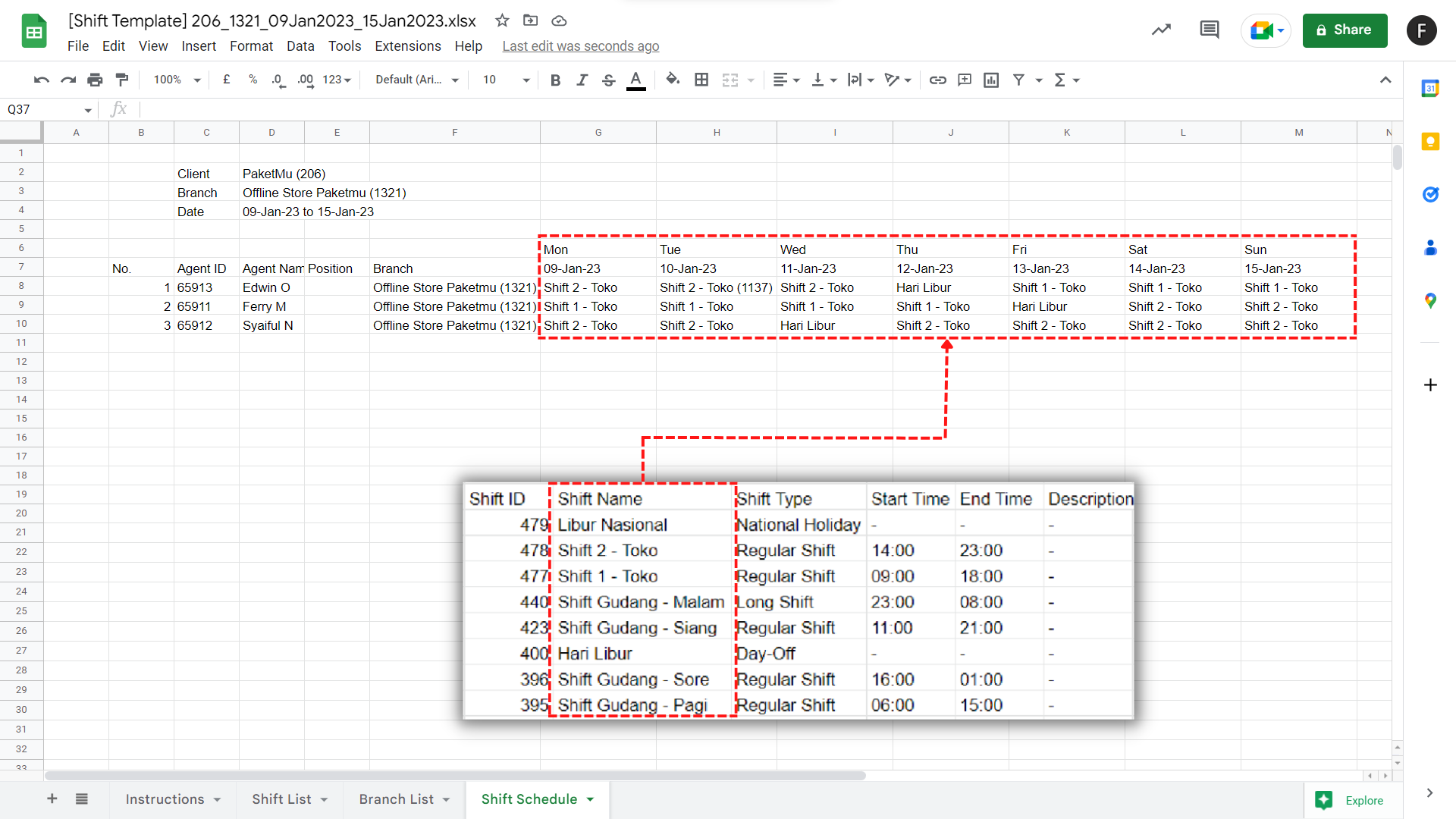Image resolution: width=1456 pixels, height=819 pixels.
Task: Open the number format 123 dropdown
Action: pyautogui.click(x=337, y=80)
